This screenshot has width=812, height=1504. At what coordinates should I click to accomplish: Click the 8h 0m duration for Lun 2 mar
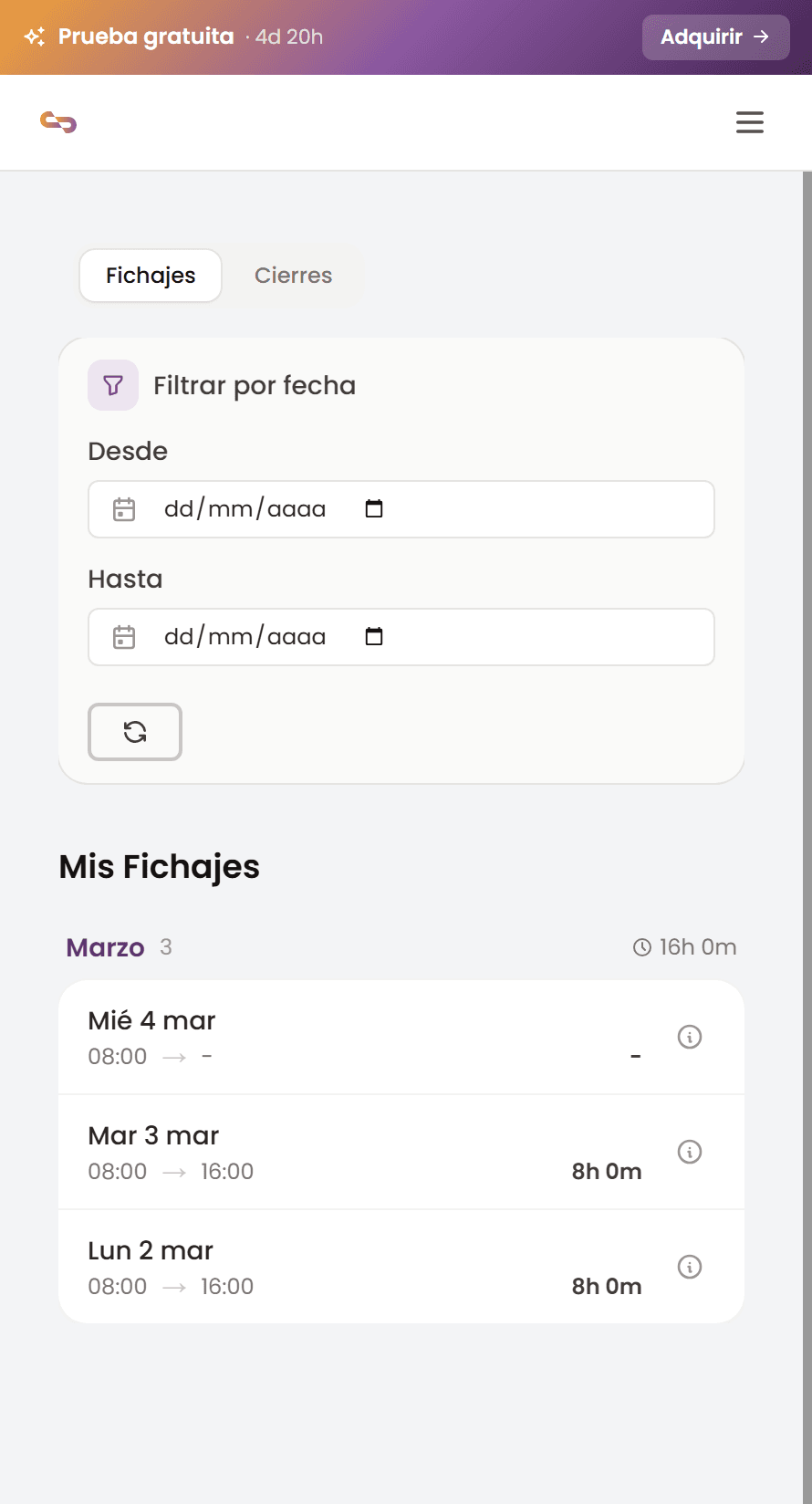tap(607, 1286)
